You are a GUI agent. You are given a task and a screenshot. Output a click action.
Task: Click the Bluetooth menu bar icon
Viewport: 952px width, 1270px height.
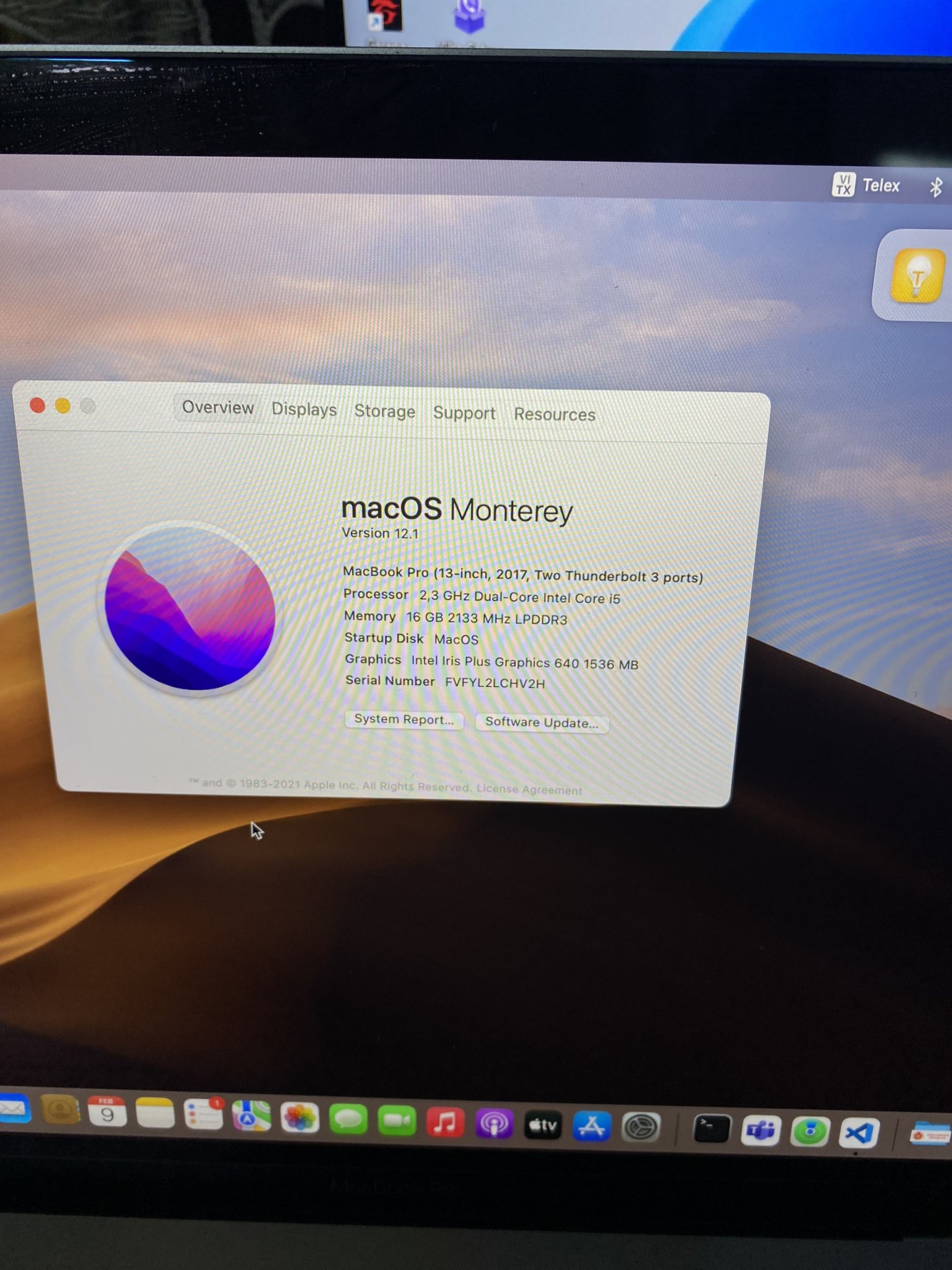pos(935,187)
